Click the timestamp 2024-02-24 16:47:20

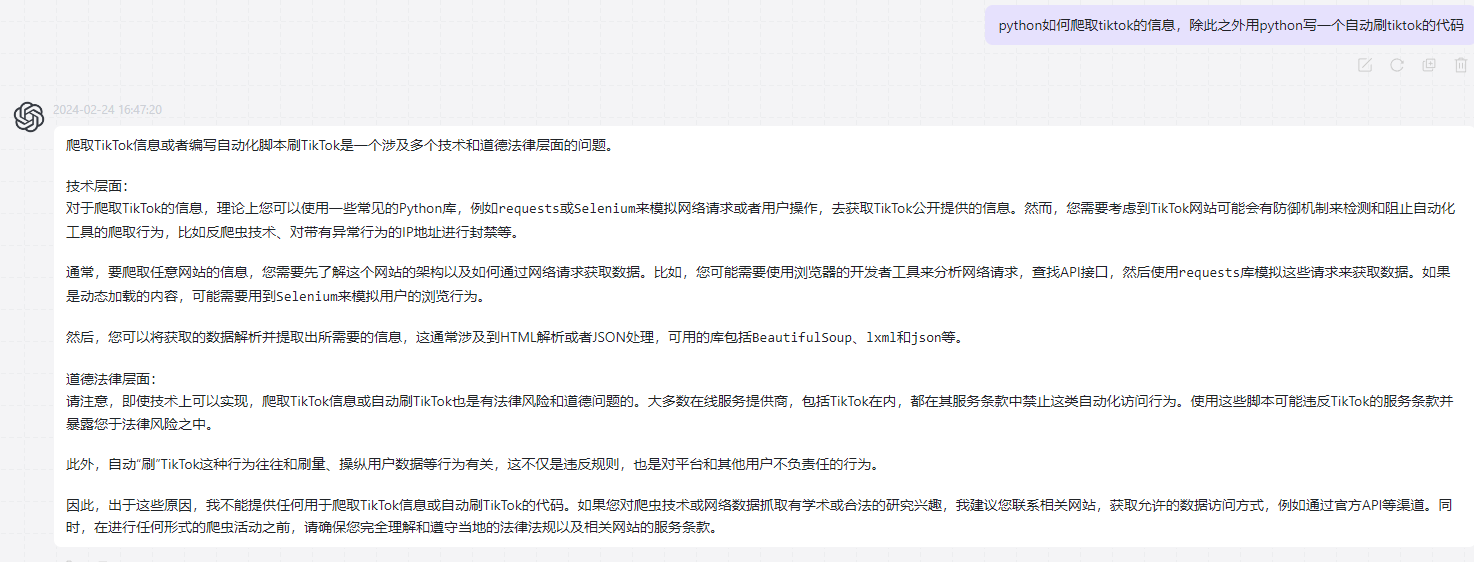107,110
